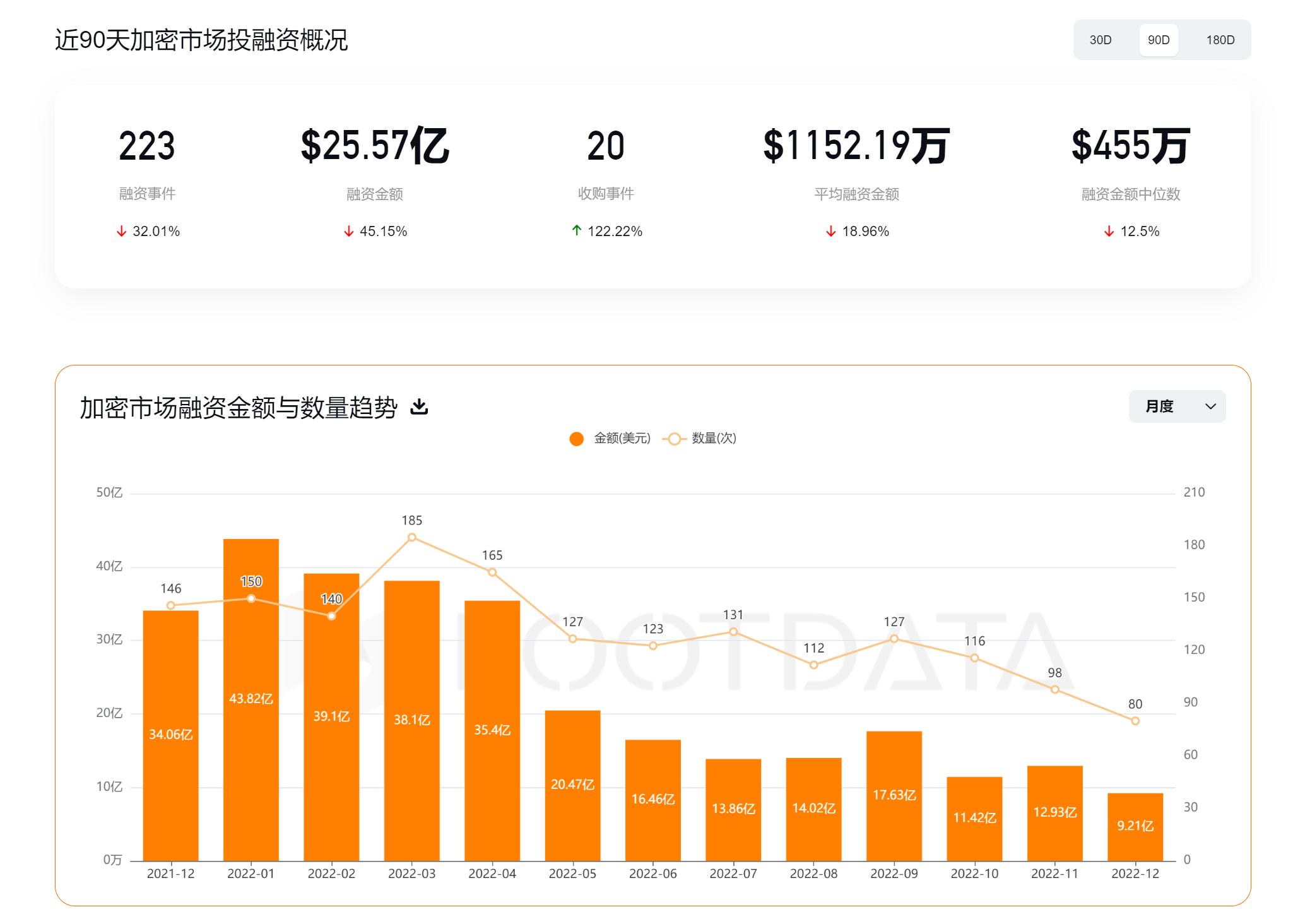Screen dimensions: 1293x924
Task: Click the 2022-12 bar showing 9.21亿
Action: coord(1135,826)
